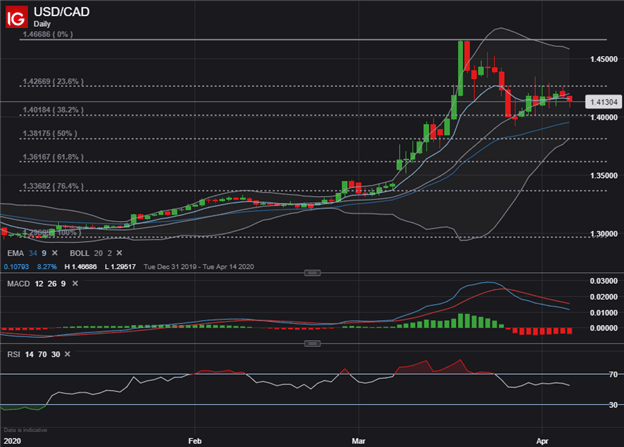Viewport: 624px width, 447px height.
Task: Remove the BOLL indicator via its X
Action: pyautogui.click(x=119, y=253)
